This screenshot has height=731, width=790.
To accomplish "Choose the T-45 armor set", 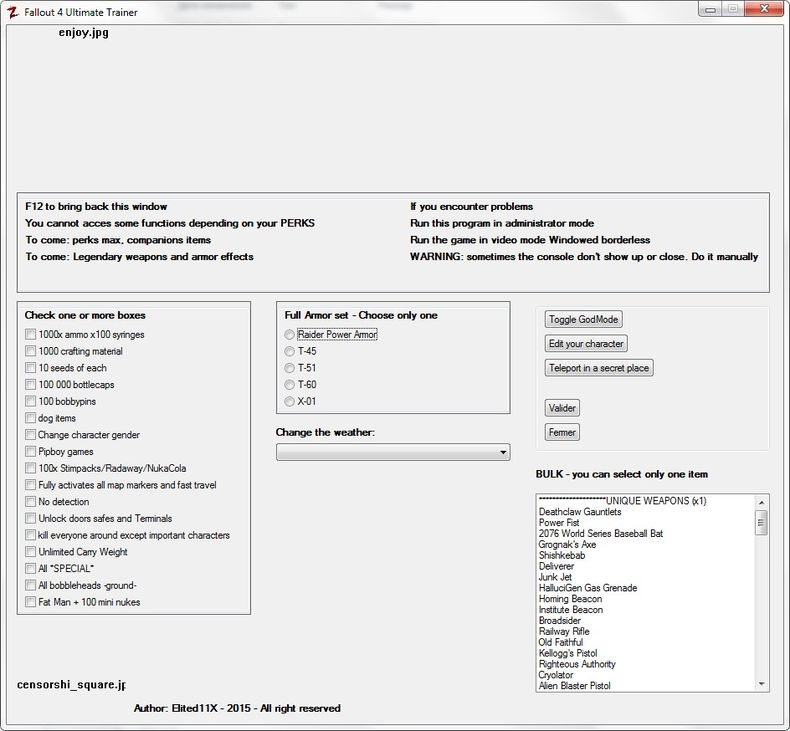I will point(289,351).
